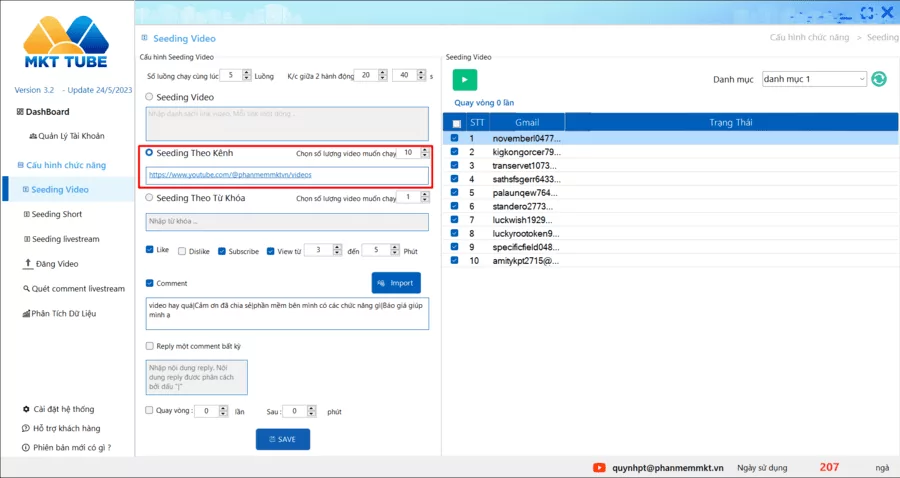
Task: Go to Đăng Video
Action: pyautogui.click(x=51, y=264)
